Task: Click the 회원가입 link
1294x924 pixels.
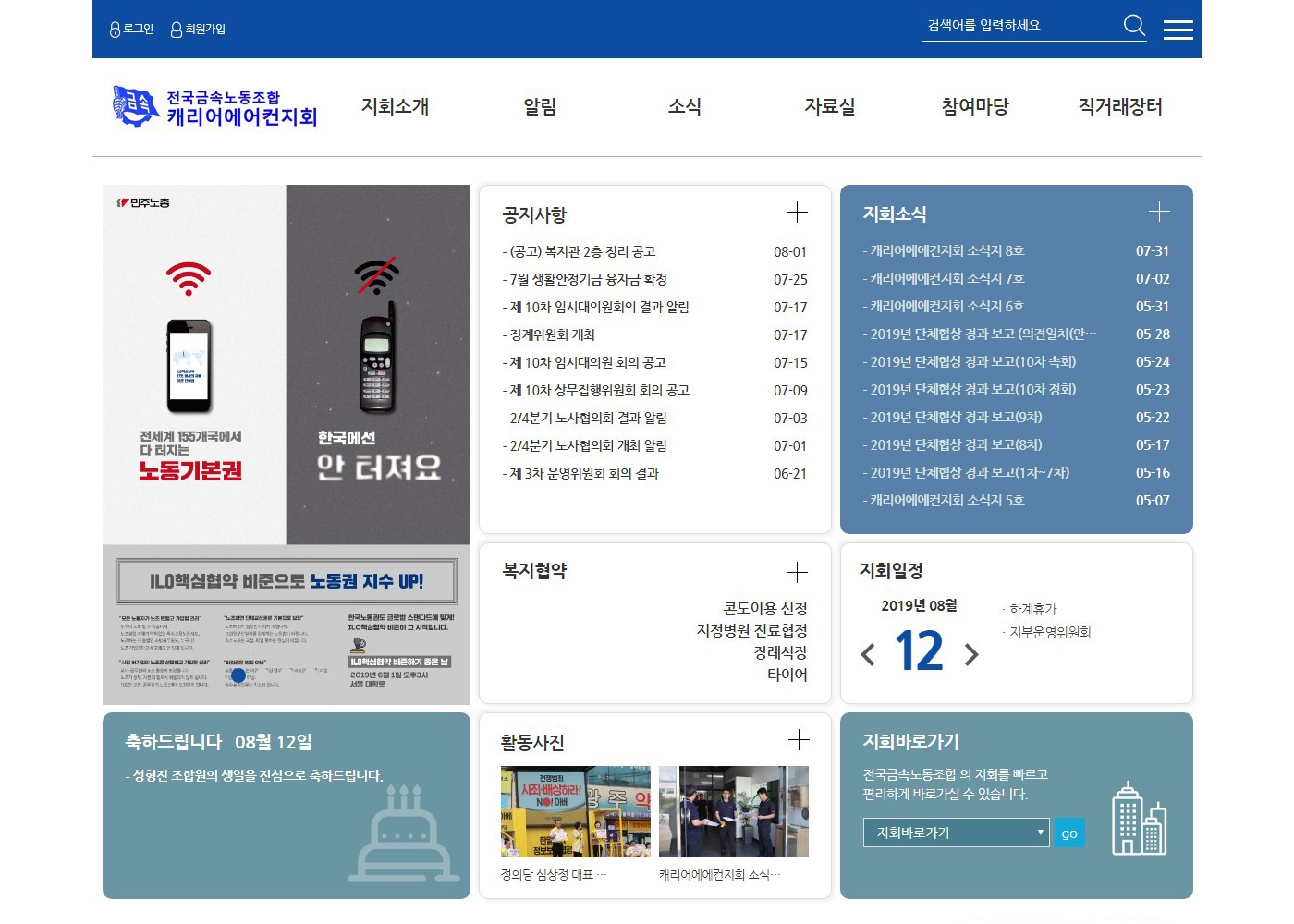Action: pos(199,30)
